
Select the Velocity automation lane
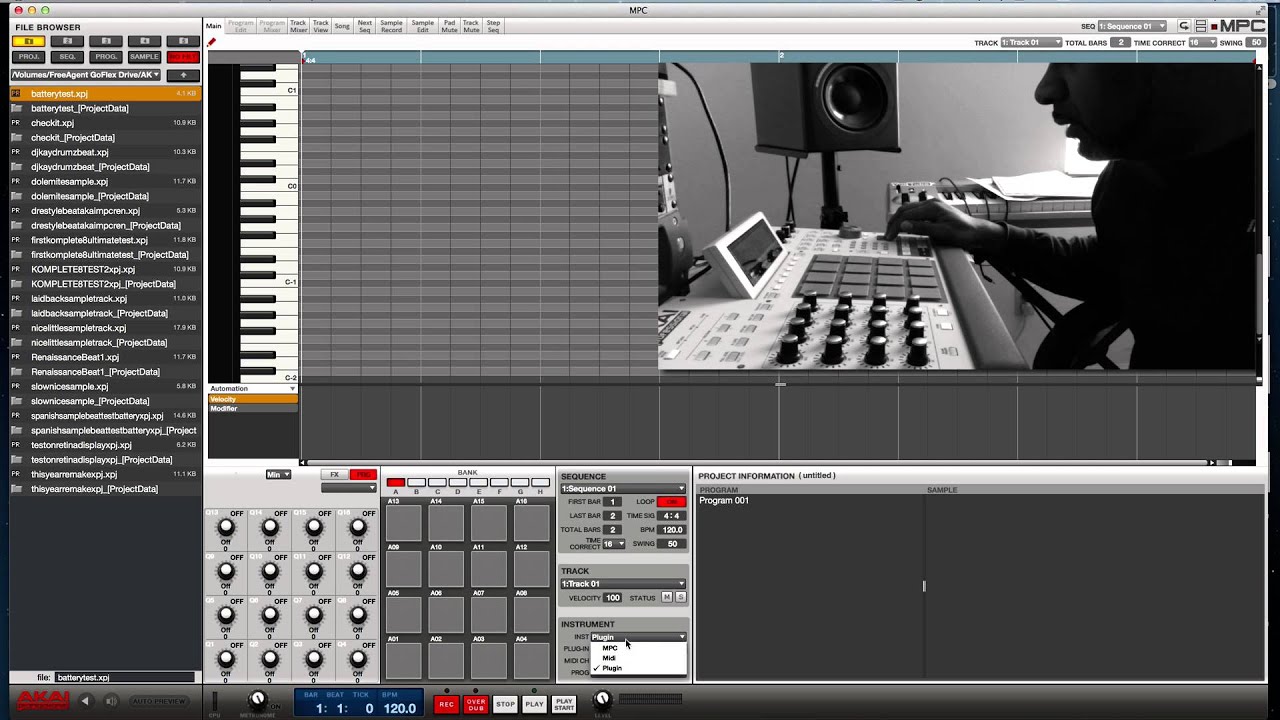253,399
